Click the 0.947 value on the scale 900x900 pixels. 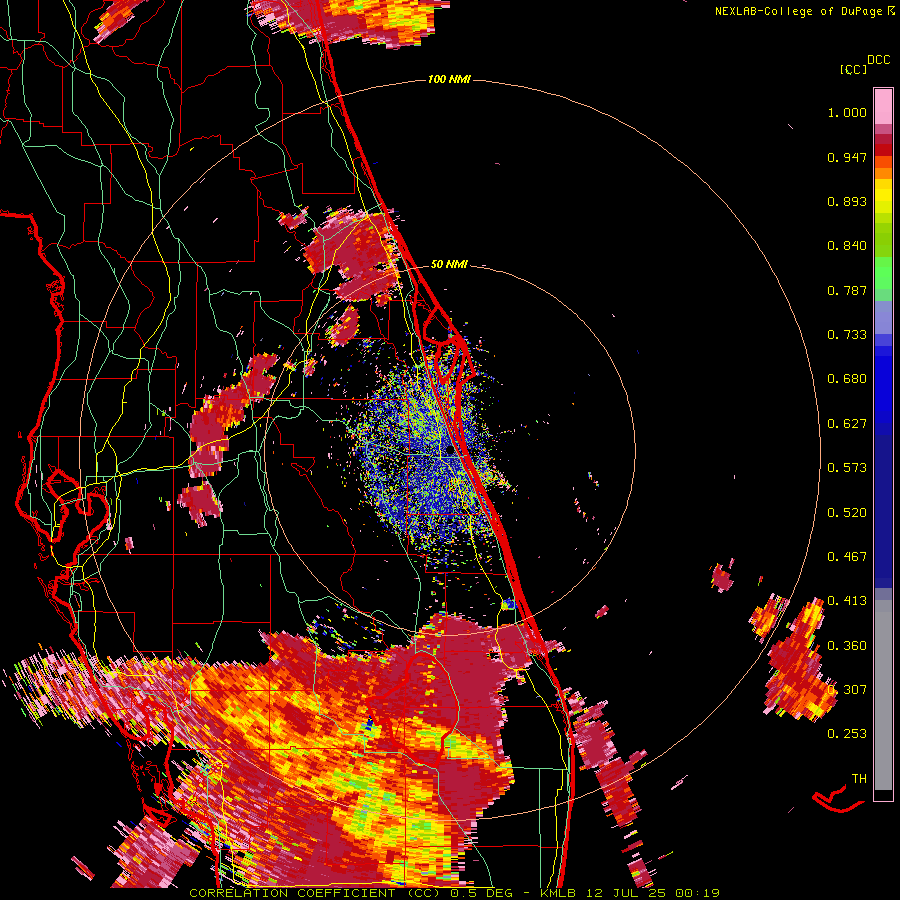pos(847,157)
